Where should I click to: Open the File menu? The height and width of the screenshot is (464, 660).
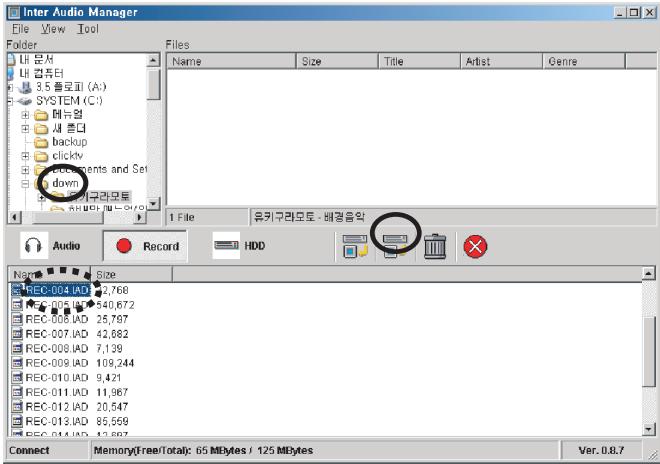point(20,29)
